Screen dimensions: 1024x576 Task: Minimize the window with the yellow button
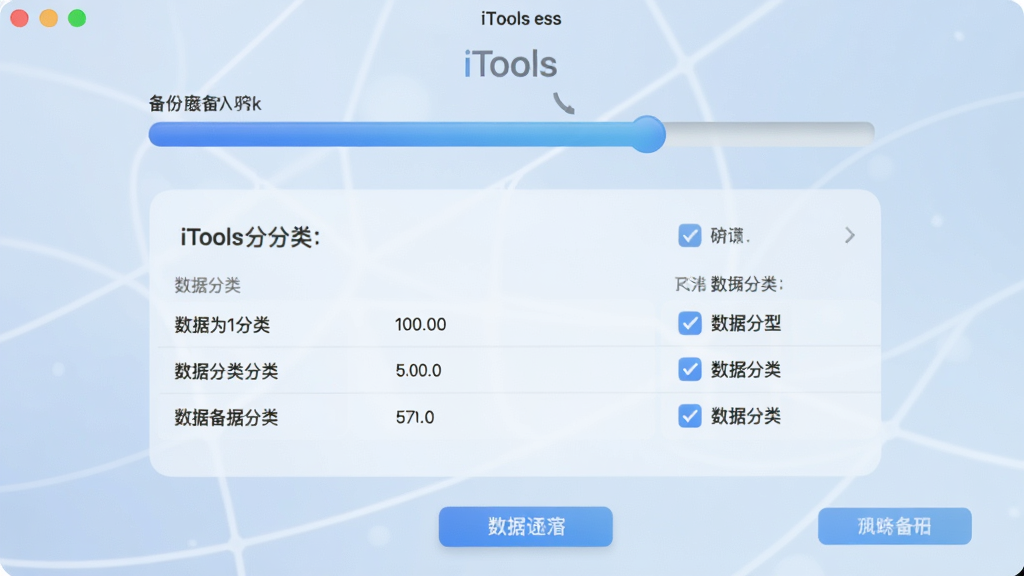(48, 18)
